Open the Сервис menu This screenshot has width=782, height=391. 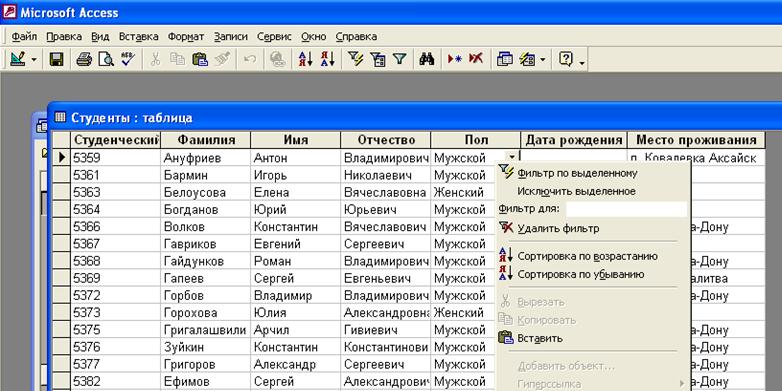point(274,36)
